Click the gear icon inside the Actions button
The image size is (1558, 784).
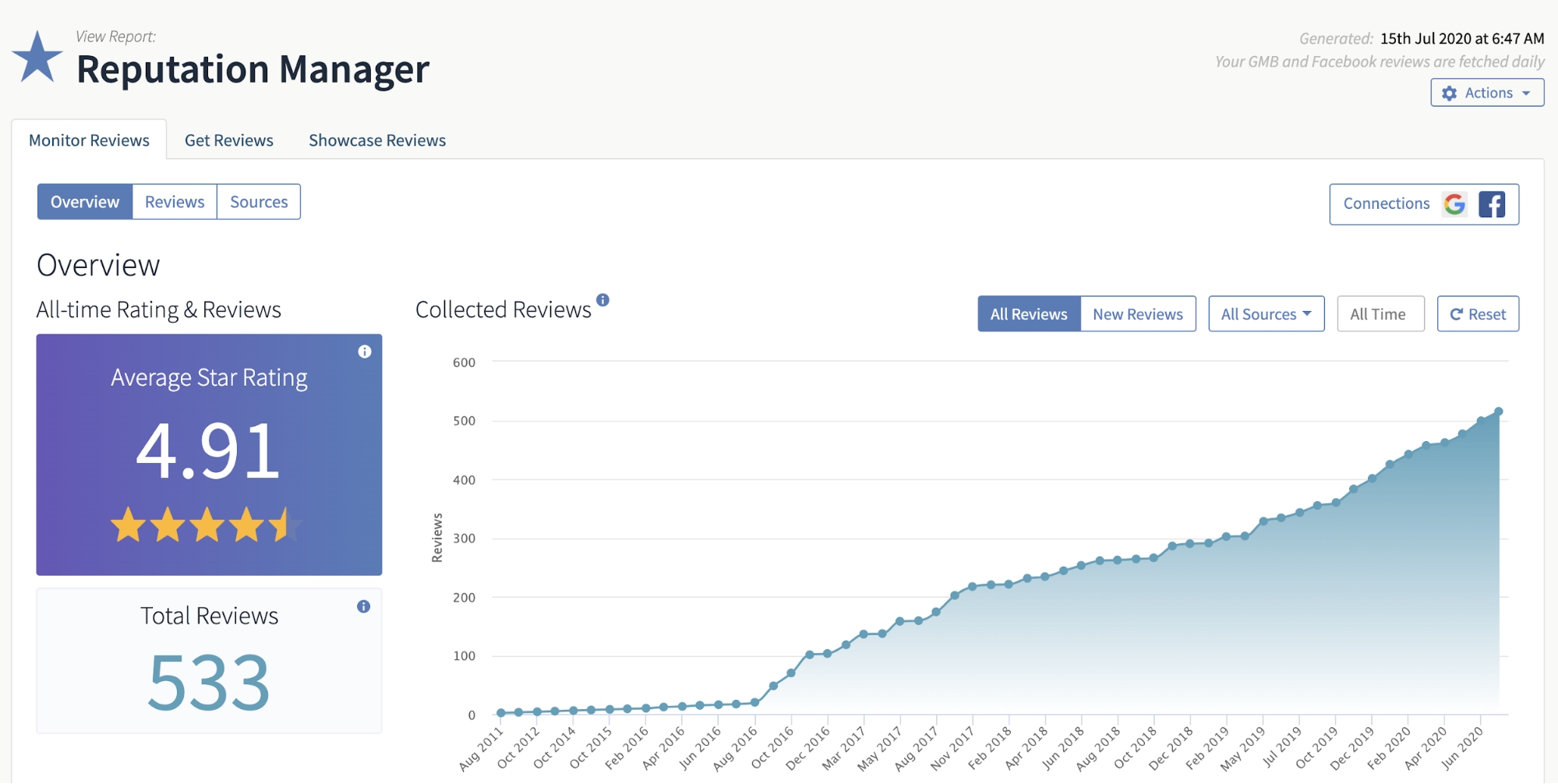(x=1450, y=92)
